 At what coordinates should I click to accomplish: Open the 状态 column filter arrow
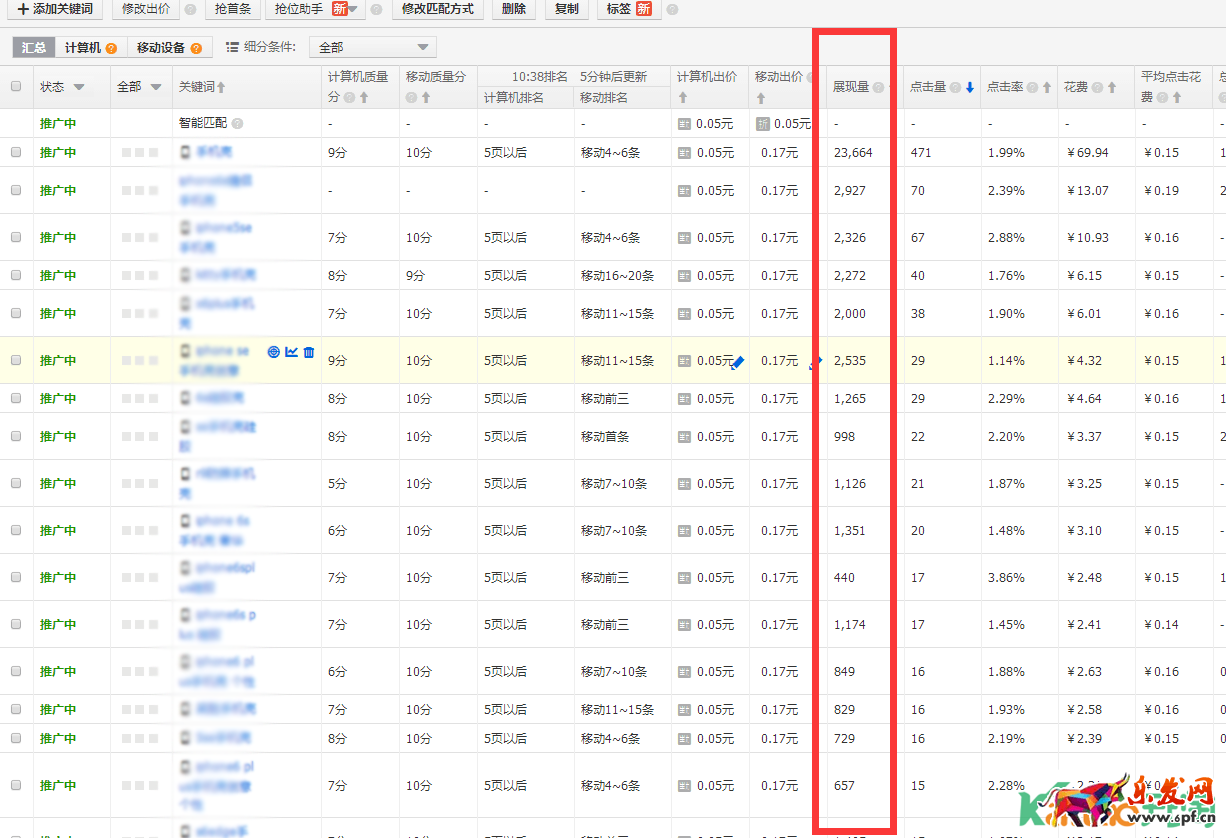pos(79,87)
